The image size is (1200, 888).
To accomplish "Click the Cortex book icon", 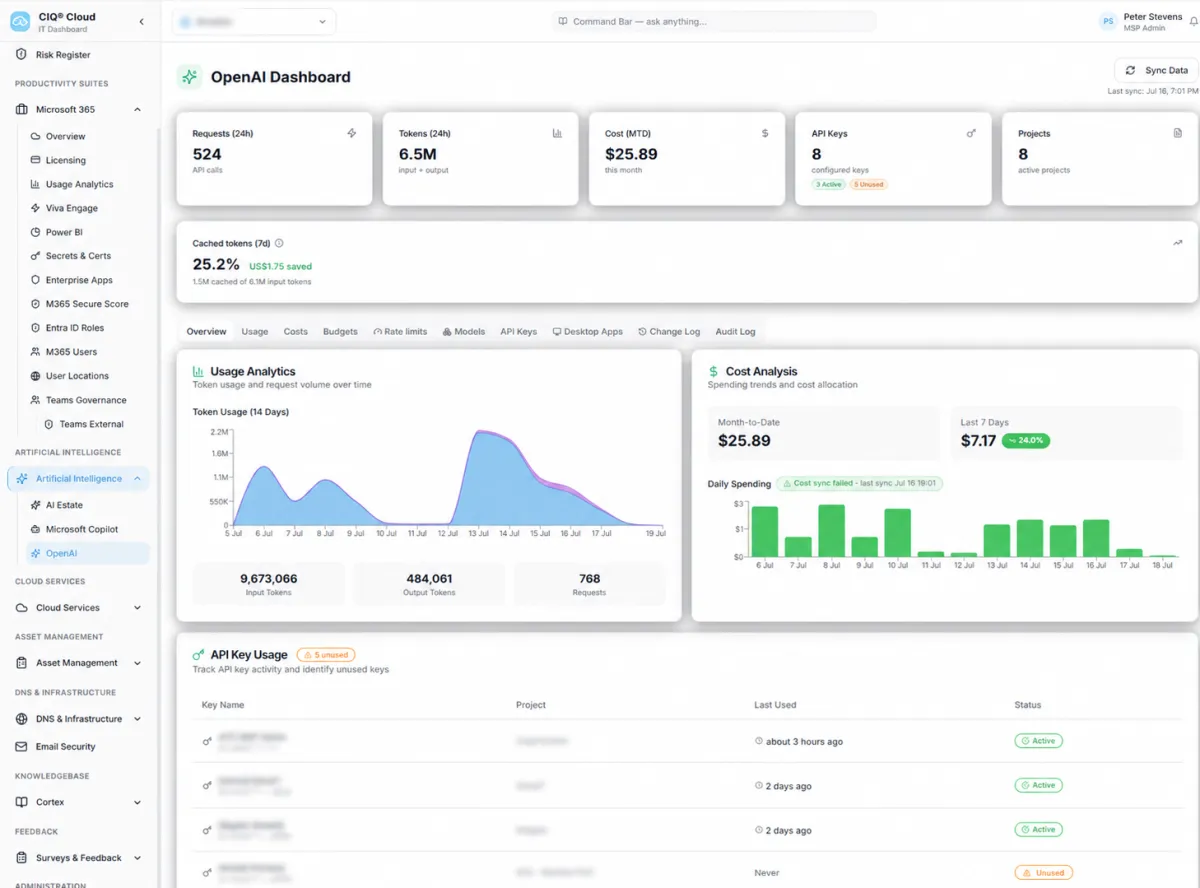I will tap(22, 802).
